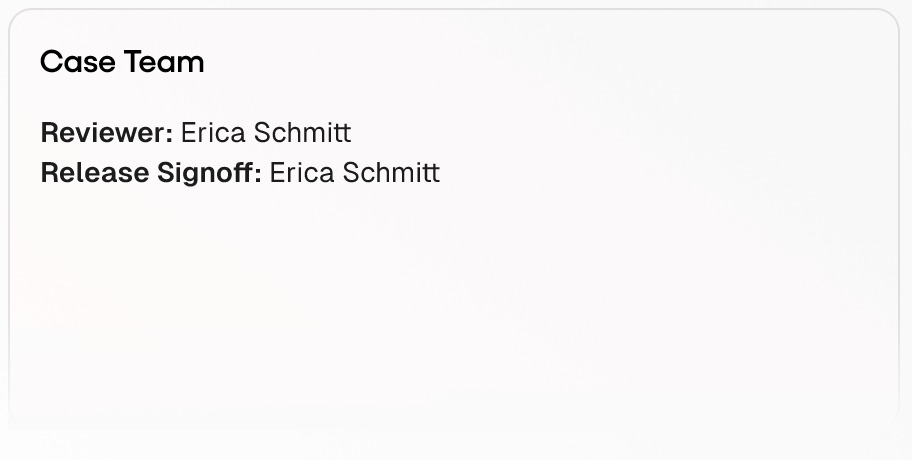Image resolution: width=912 pixels, height=460 pixels.
Task: Select the Release Signoff label
Action: coord(151,173)
